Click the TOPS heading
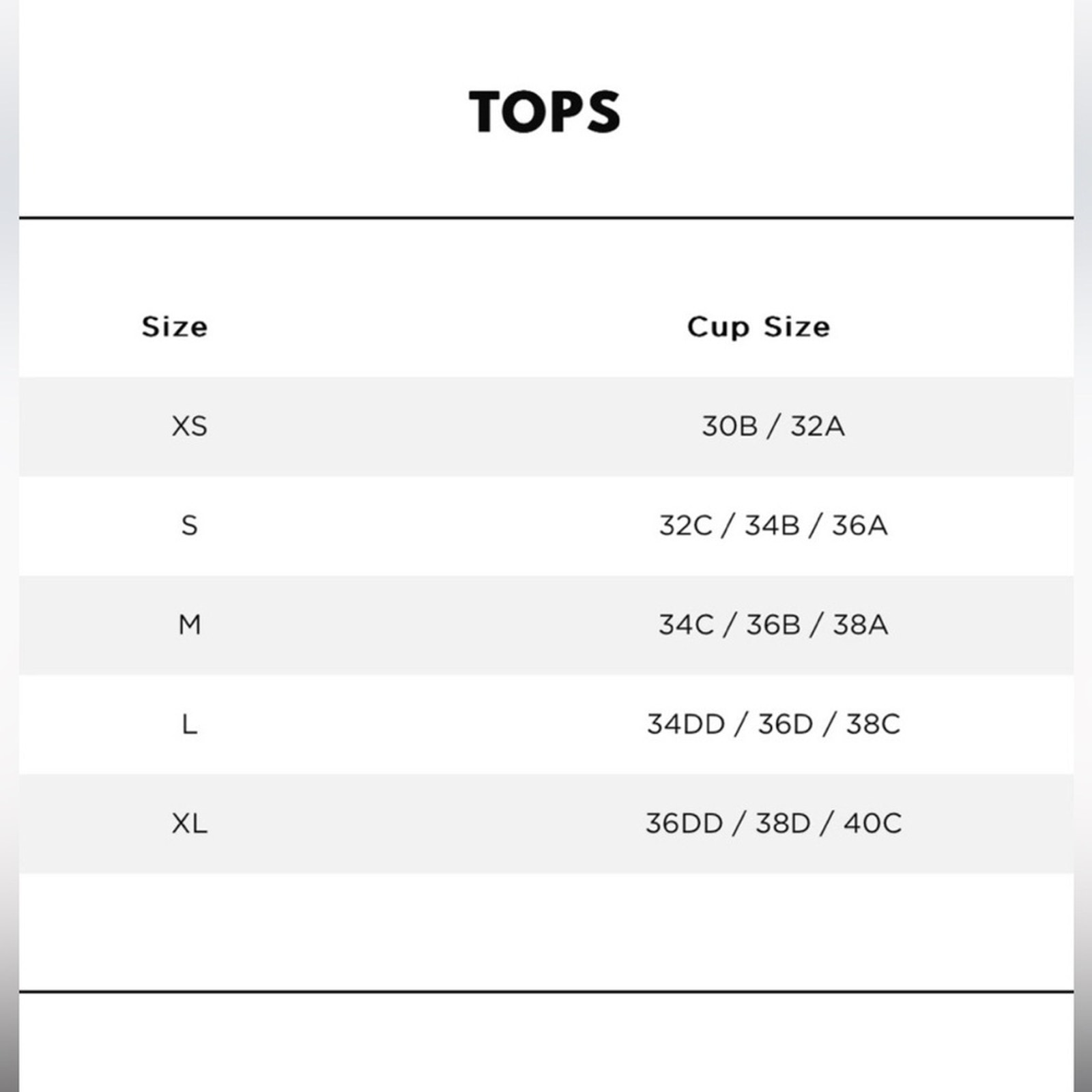This screenshot has width=1092, height=1092. pos(545,111)
